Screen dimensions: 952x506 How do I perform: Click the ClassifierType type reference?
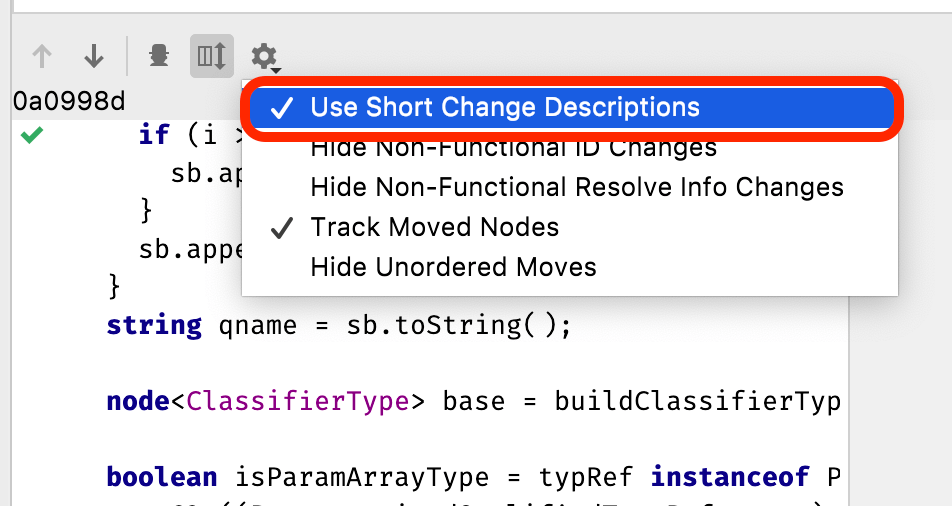(x=298, y=401)
